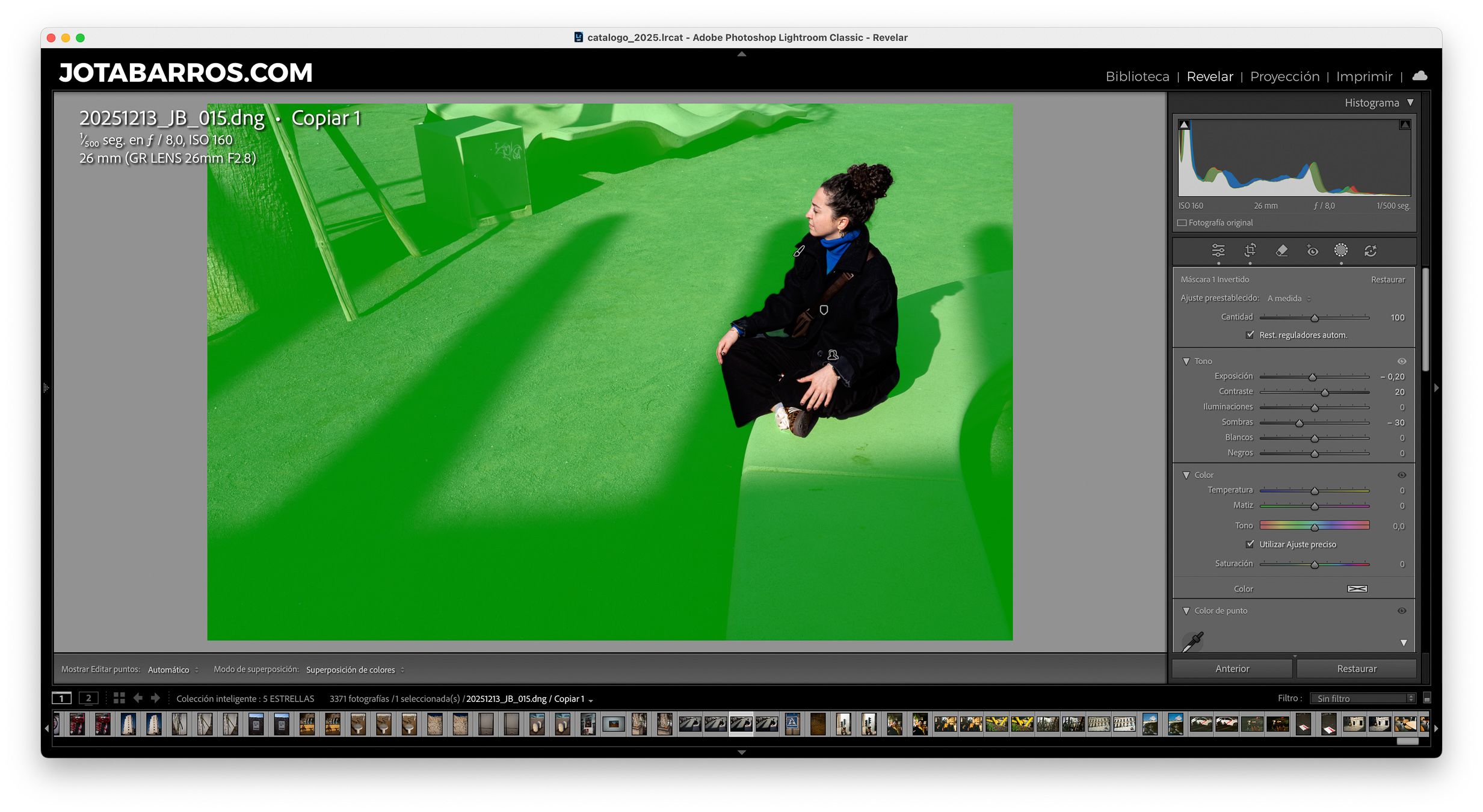The width and height of the screenshot is (1483, 812).
Task: Collapse the Tono section triangle
Action: (x=1186, y=361)
